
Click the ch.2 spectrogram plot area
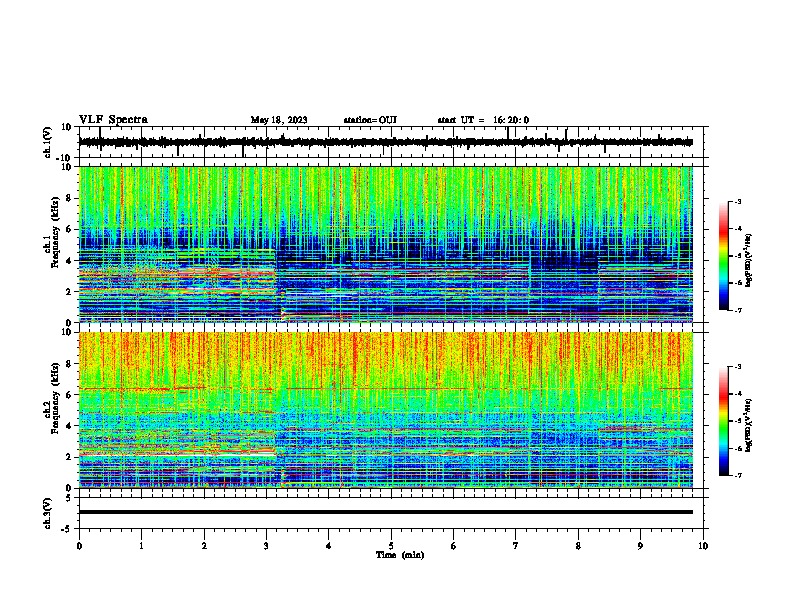coord(385,410)
